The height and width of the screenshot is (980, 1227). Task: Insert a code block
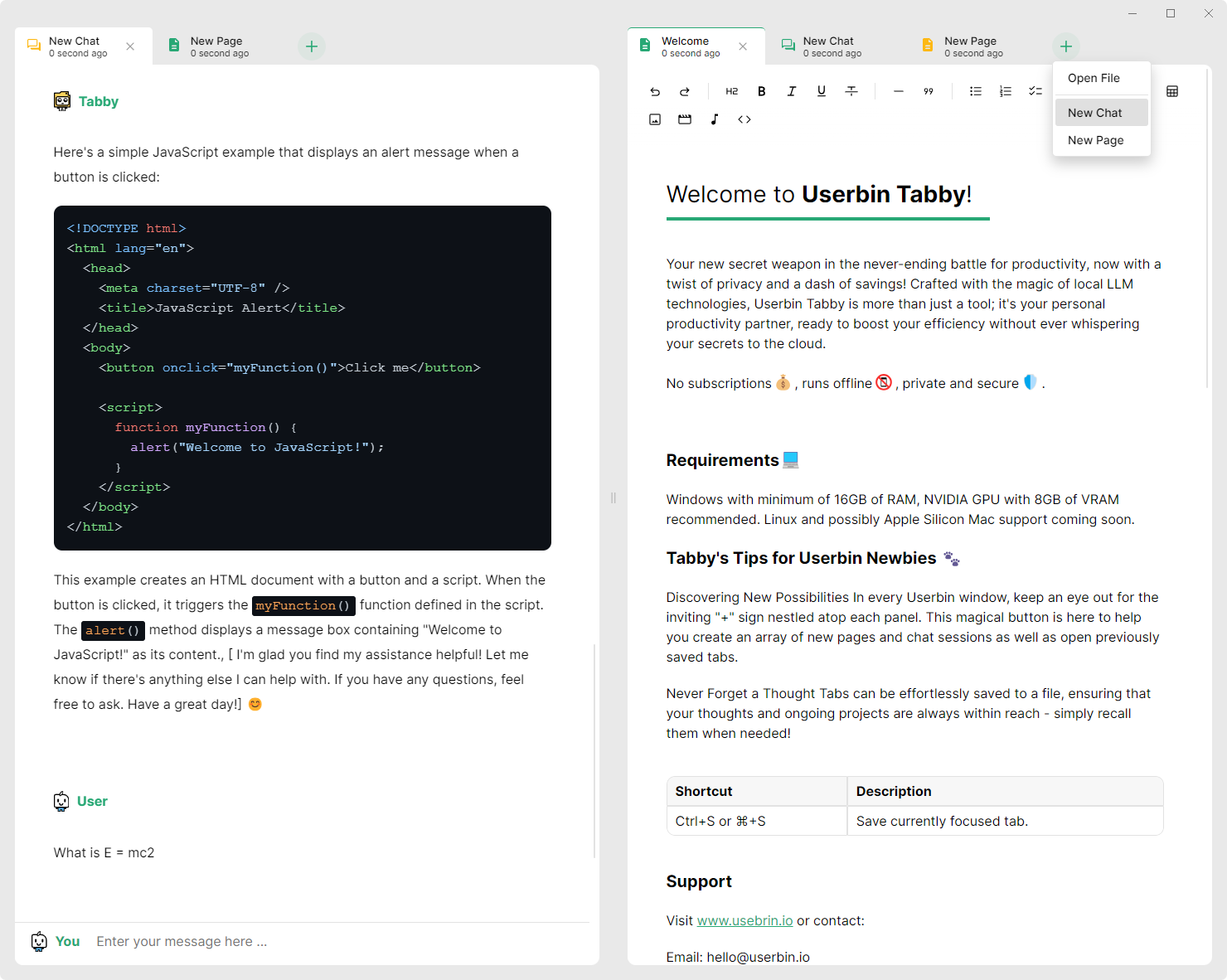(744, 119)
